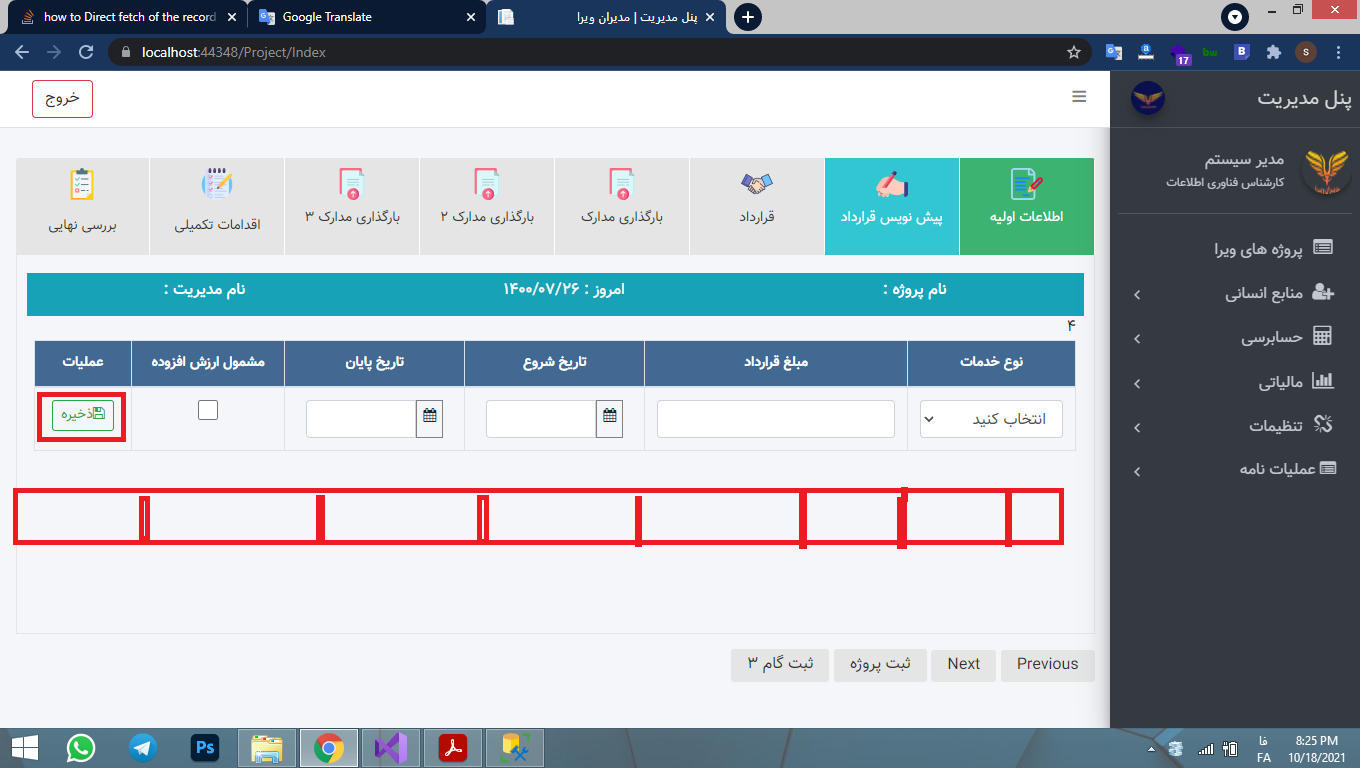Click the مالیاتی bar chart icon

click(1323, 381)
